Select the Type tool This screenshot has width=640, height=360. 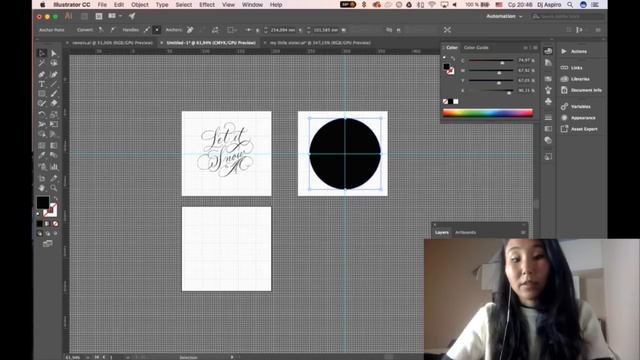(42, 84)
